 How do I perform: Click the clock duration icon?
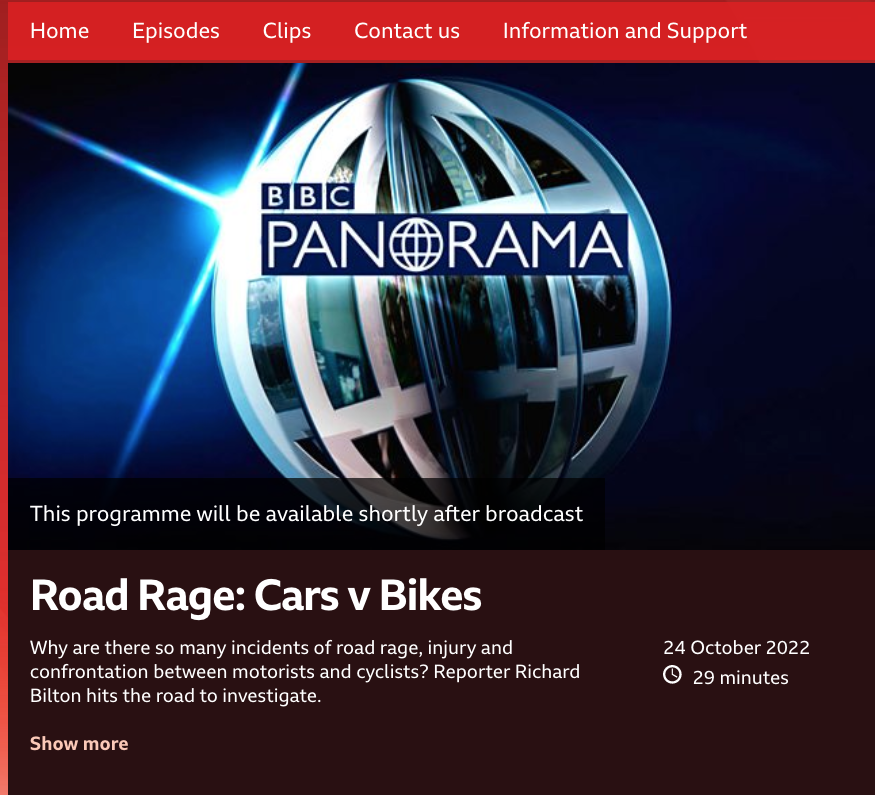click(x=672, y=674)
